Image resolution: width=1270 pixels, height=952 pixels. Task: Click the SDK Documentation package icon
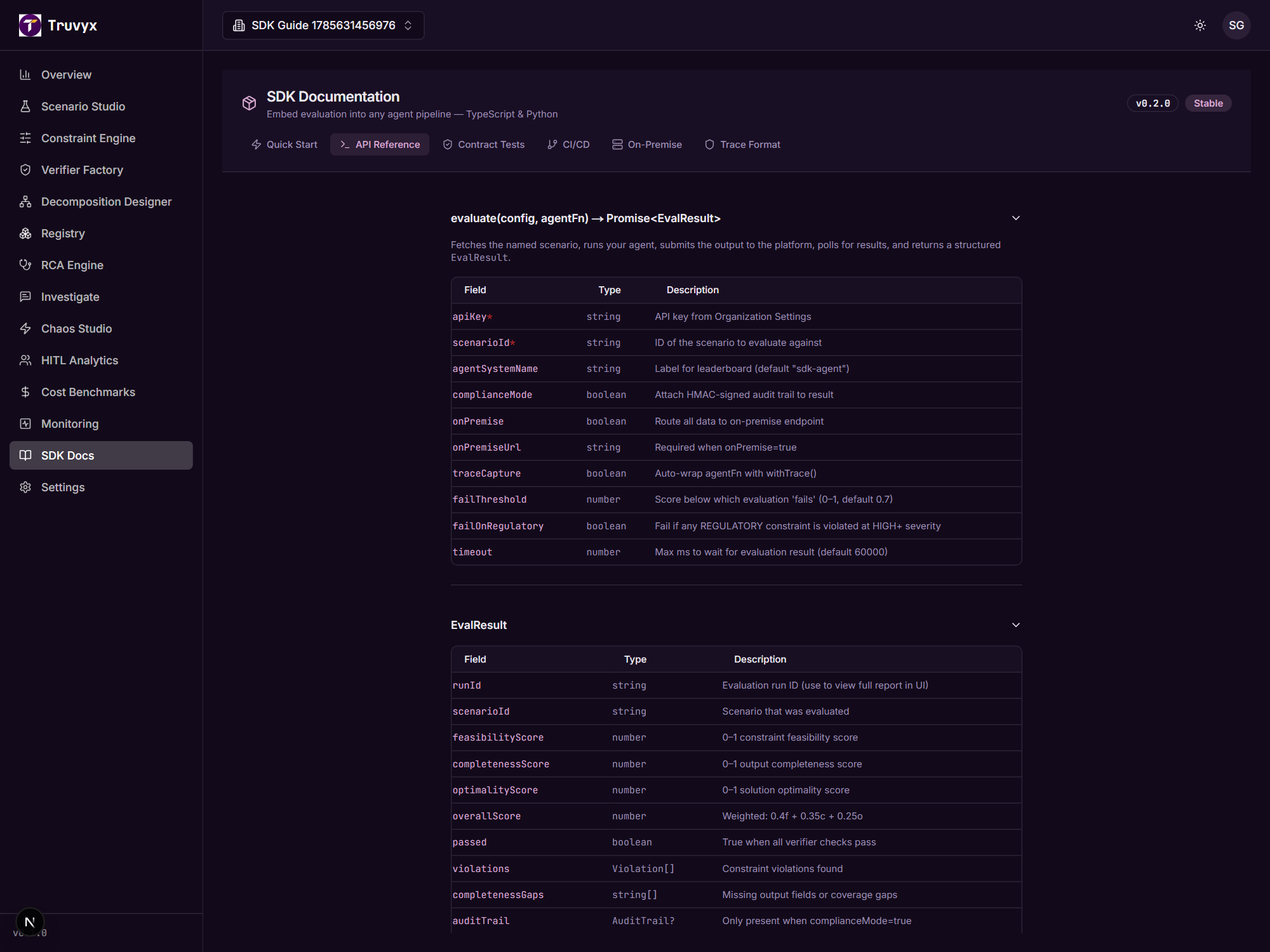click(249, 103)
